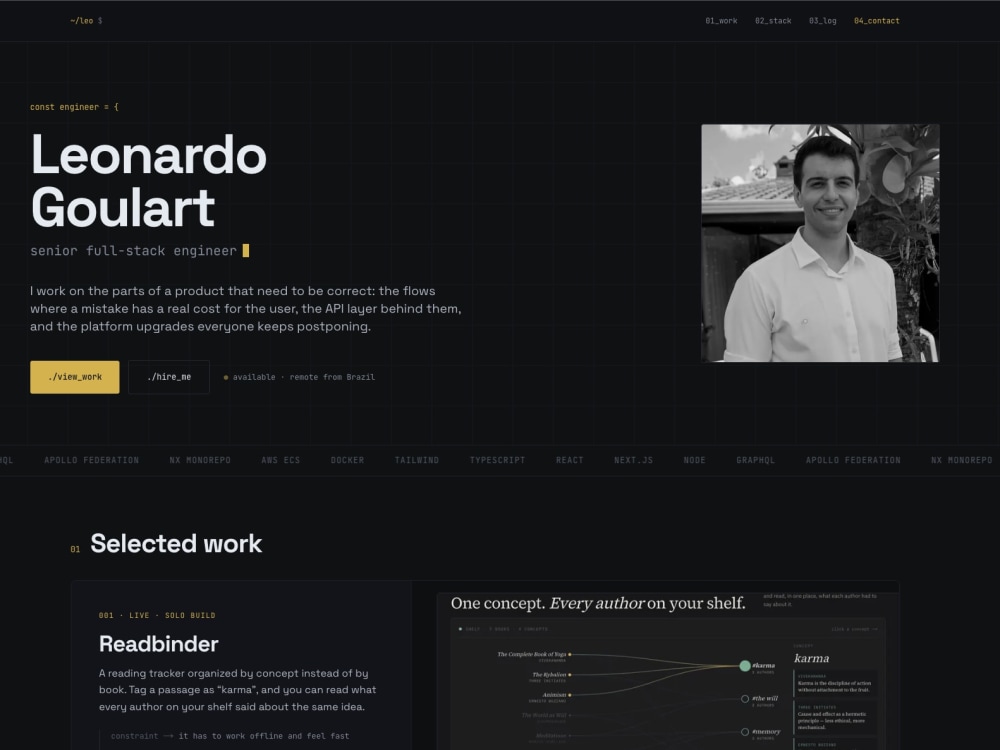The width and height of the screenshot is (1000, 750).
Task: Click the first APOLLO FEDERATION marquee label
Action: click(x=91, y=460)
